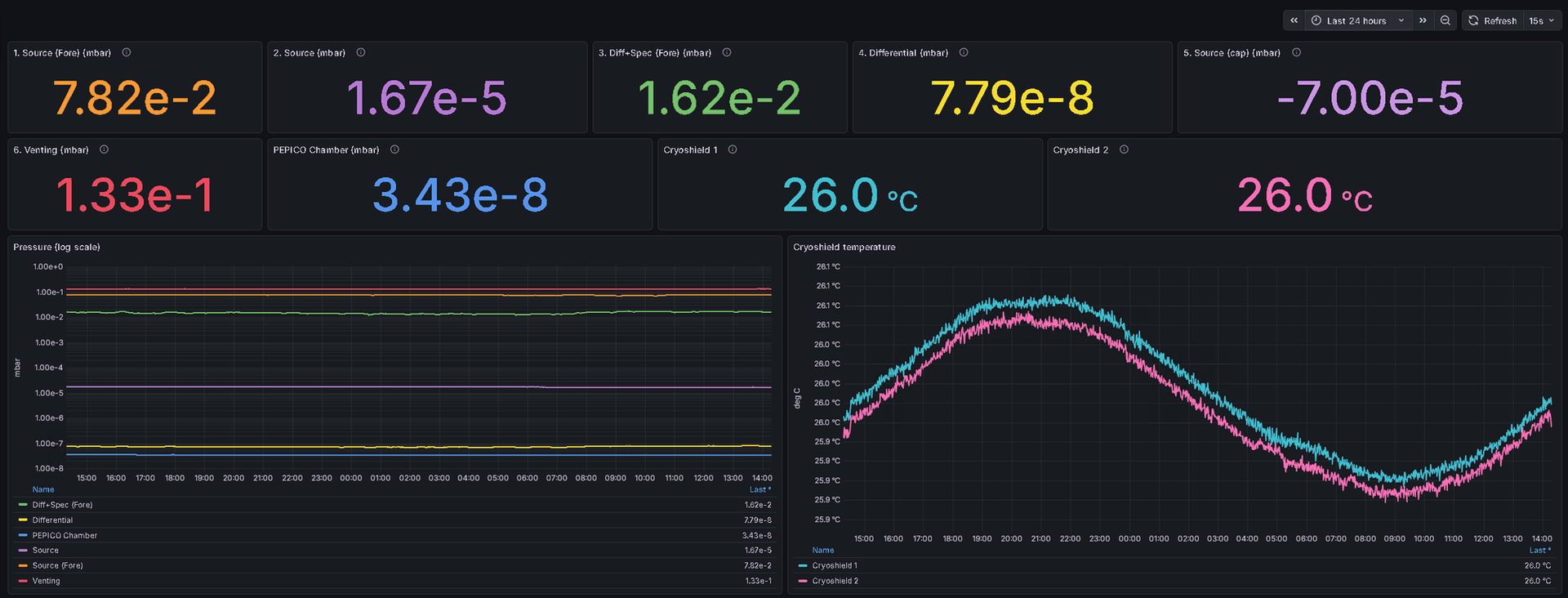Viewport: 1568px width, 598px height.
Task: Click the info icon beside 1. Source (Fore)
Action: click(x=127, y=52)
